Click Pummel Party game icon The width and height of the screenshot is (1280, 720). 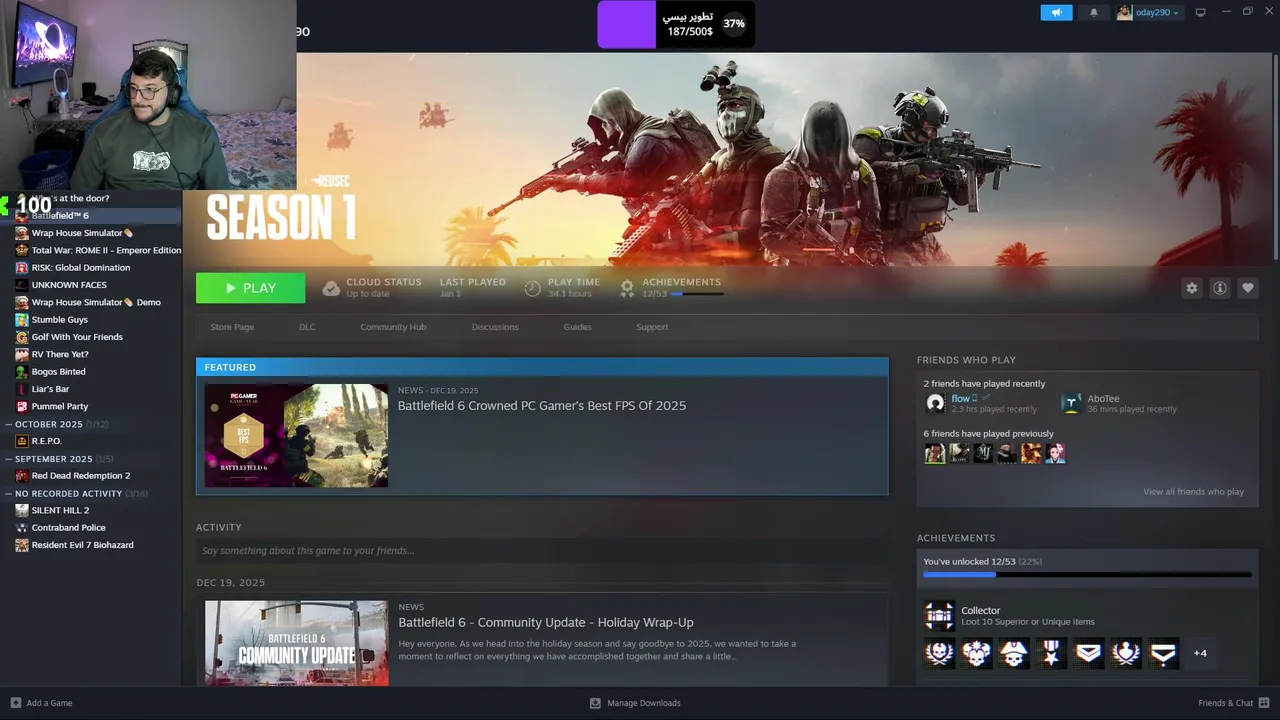point(22,406)
